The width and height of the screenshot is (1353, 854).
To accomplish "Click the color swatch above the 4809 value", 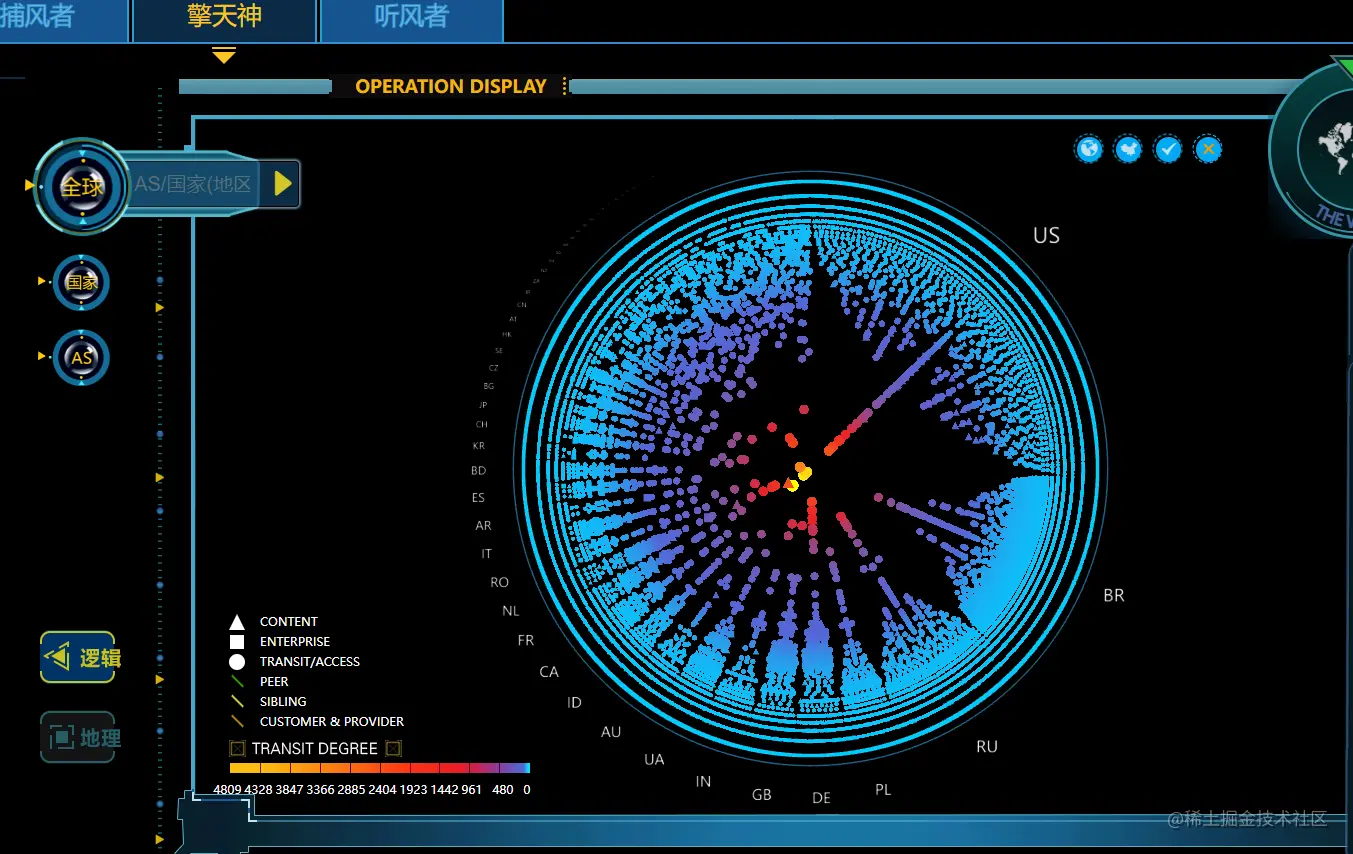I will pyautogui.click(x=245, y=768).
